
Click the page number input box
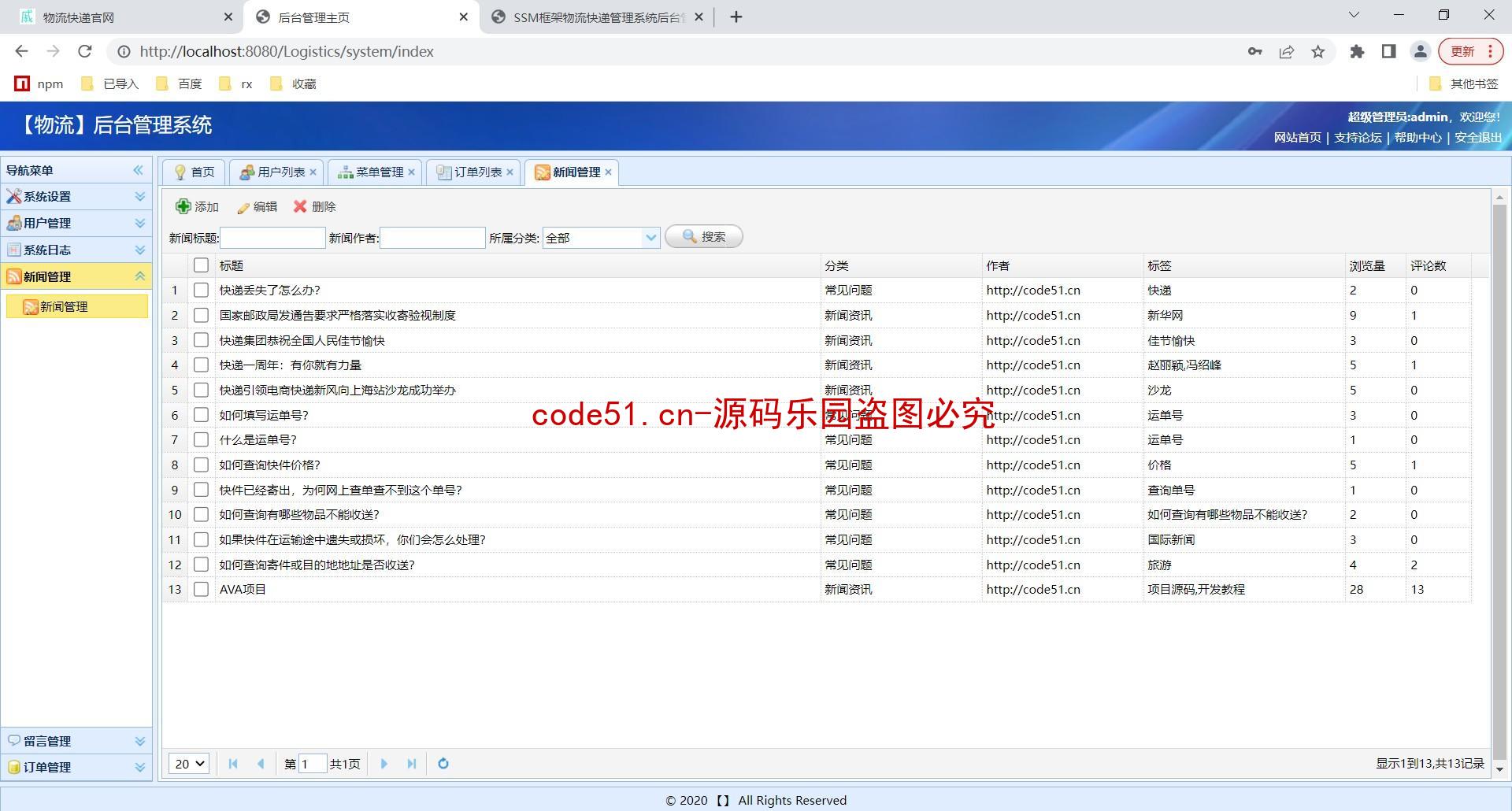[x=312, y=764]
